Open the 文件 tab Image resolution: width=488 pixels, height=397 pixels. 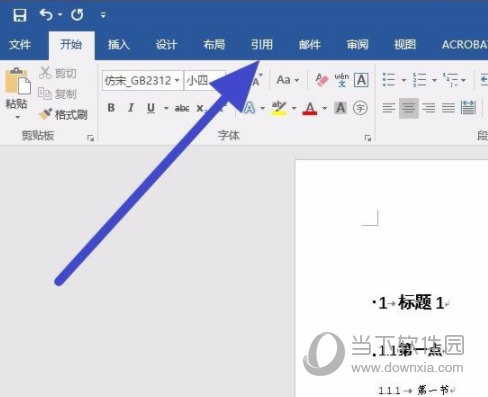point(20,44)
